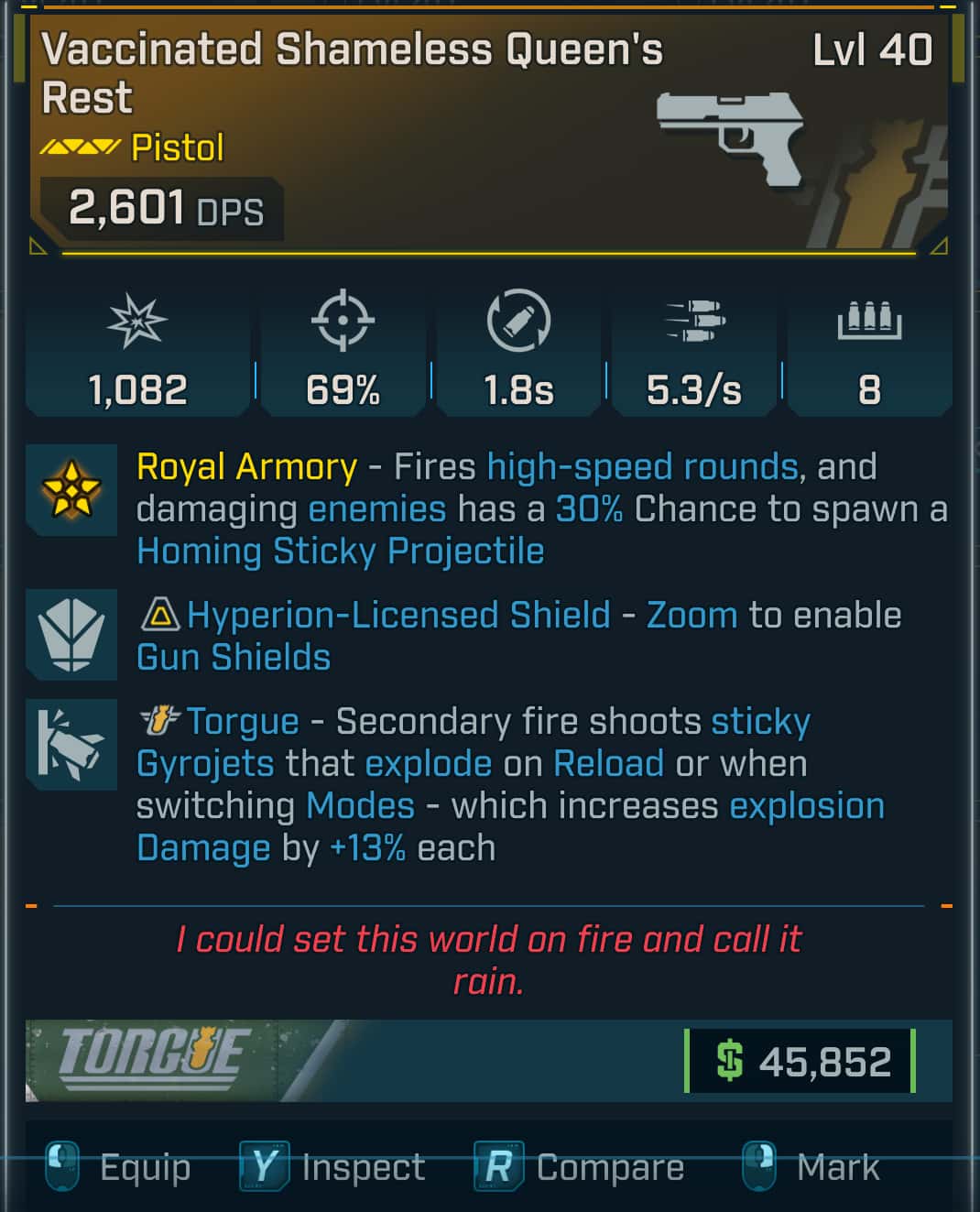Click the Gun Shields keyword

[234, 658]
